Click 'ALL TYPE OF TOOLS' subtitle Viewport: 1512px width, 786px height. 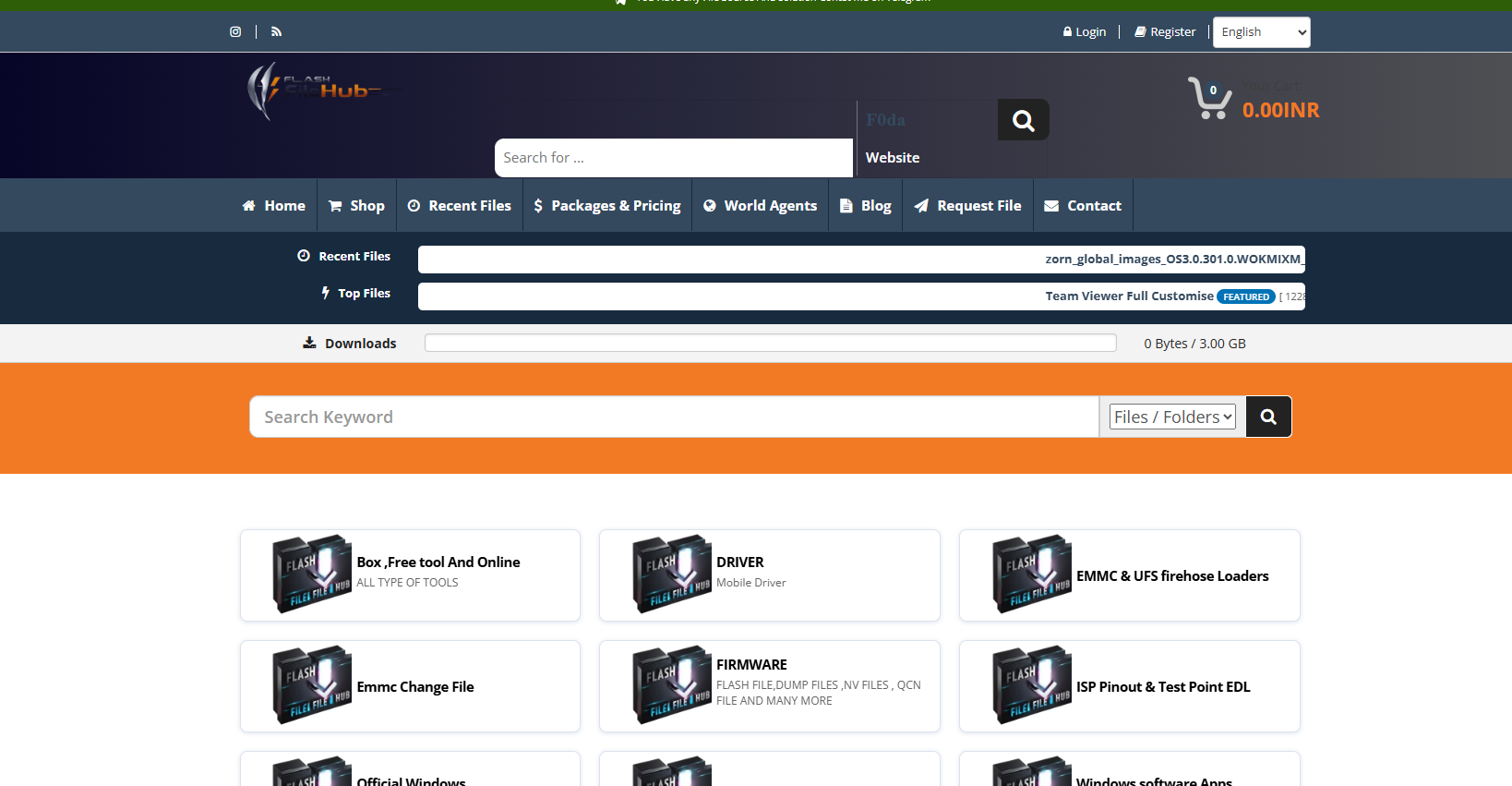407,583
